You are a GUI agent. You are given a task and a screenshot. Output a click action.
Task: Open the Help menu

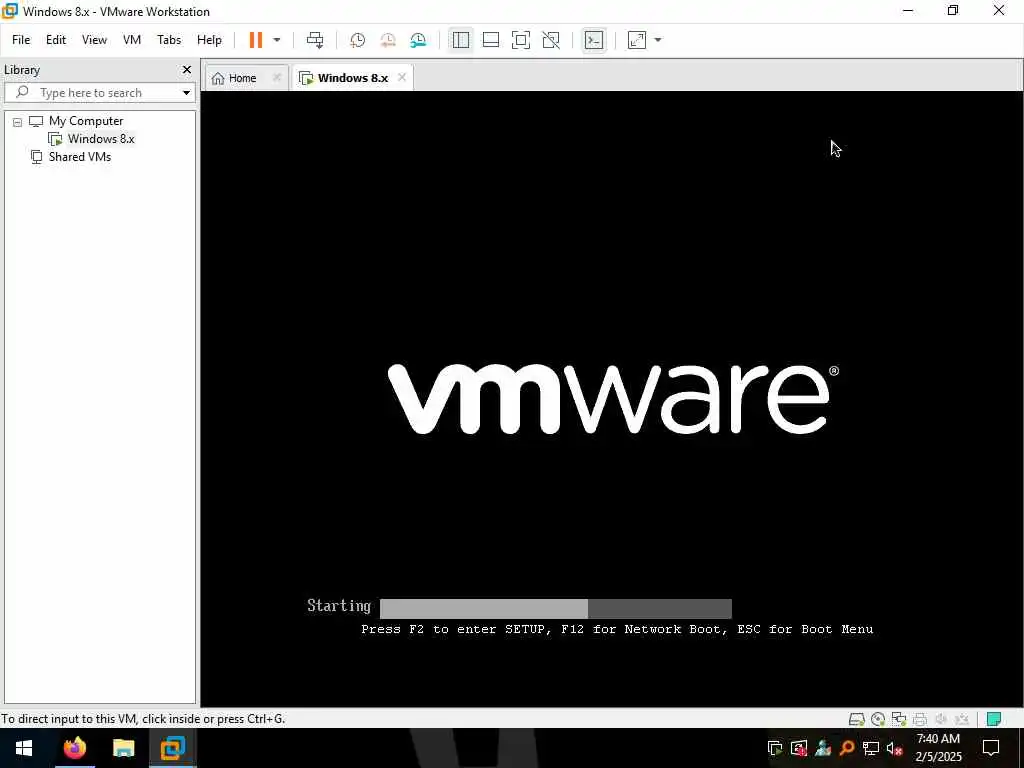(x=210, y=40)
